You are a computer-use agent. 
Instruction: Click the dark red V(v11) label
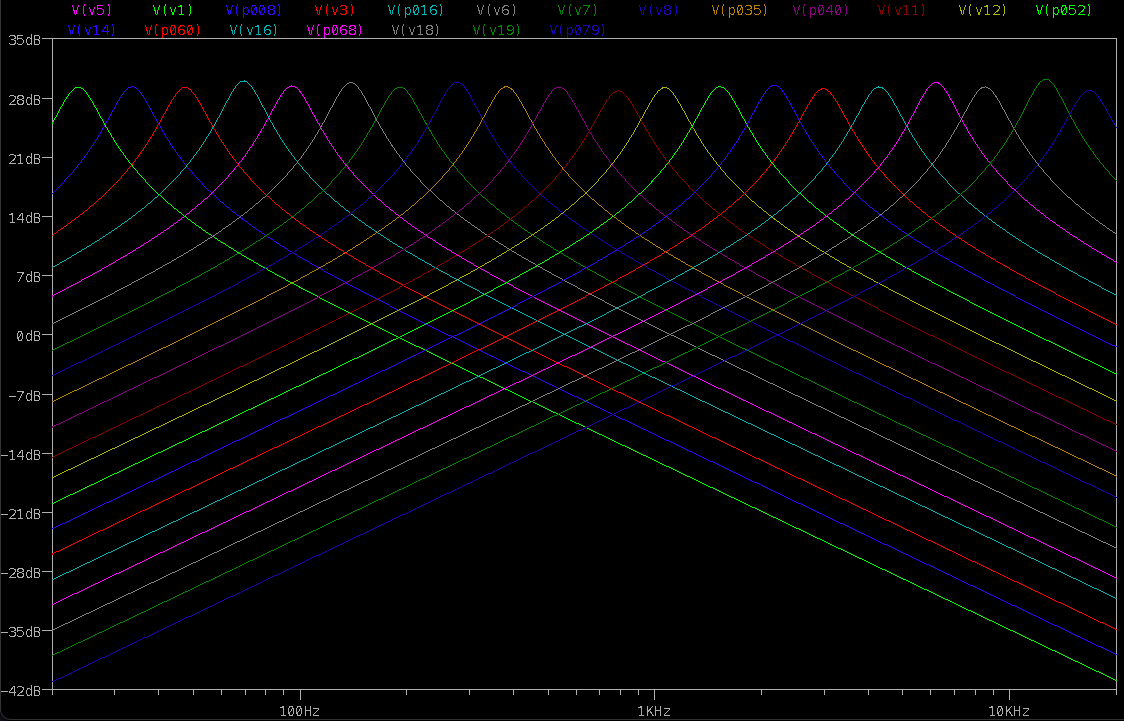(902, 11)
